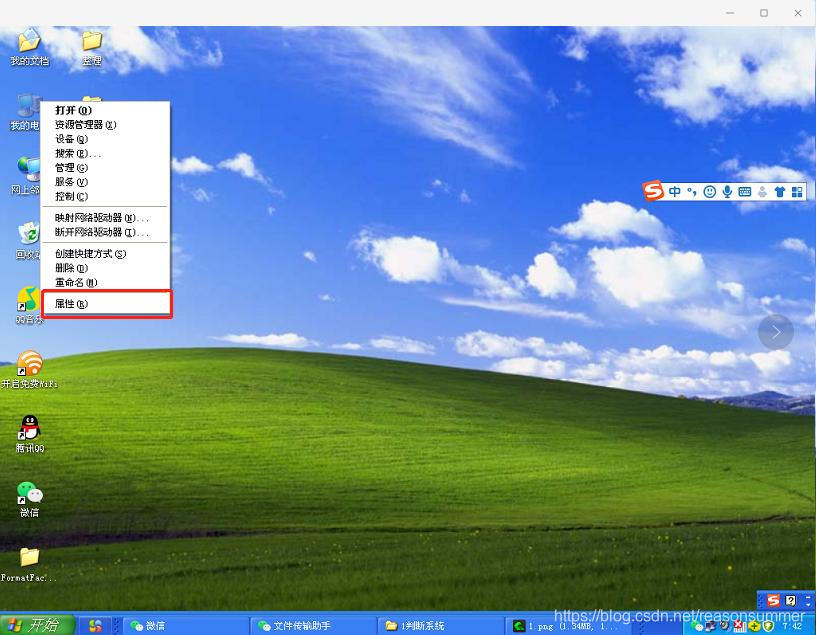Screen dimensions: 816x635
Task: Click the WeChat icon in the system tray
Action: coord(697,626)
